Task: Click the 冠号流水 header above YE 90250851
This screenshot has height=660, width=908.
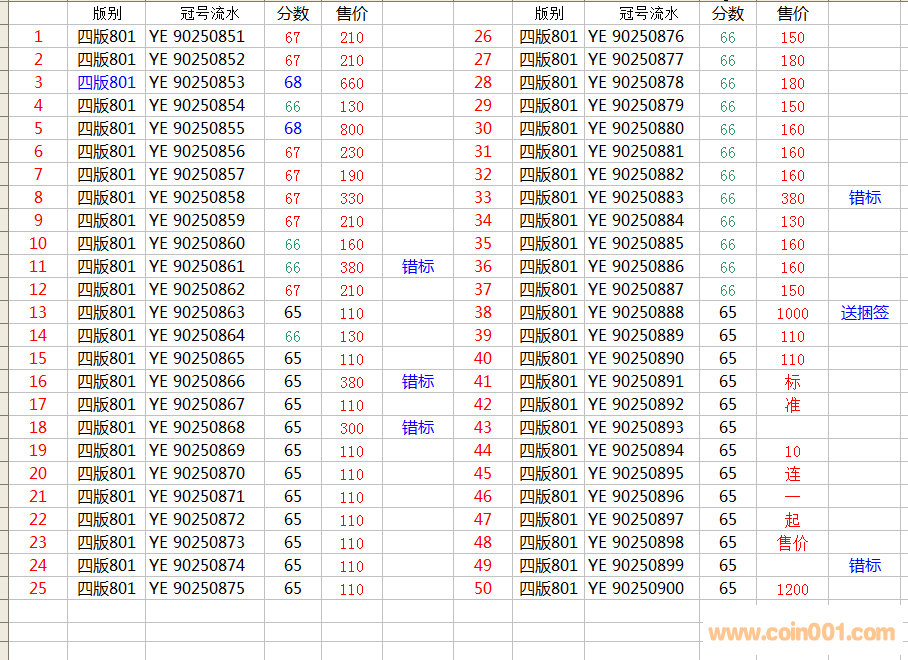Action: tap(204, 13)
